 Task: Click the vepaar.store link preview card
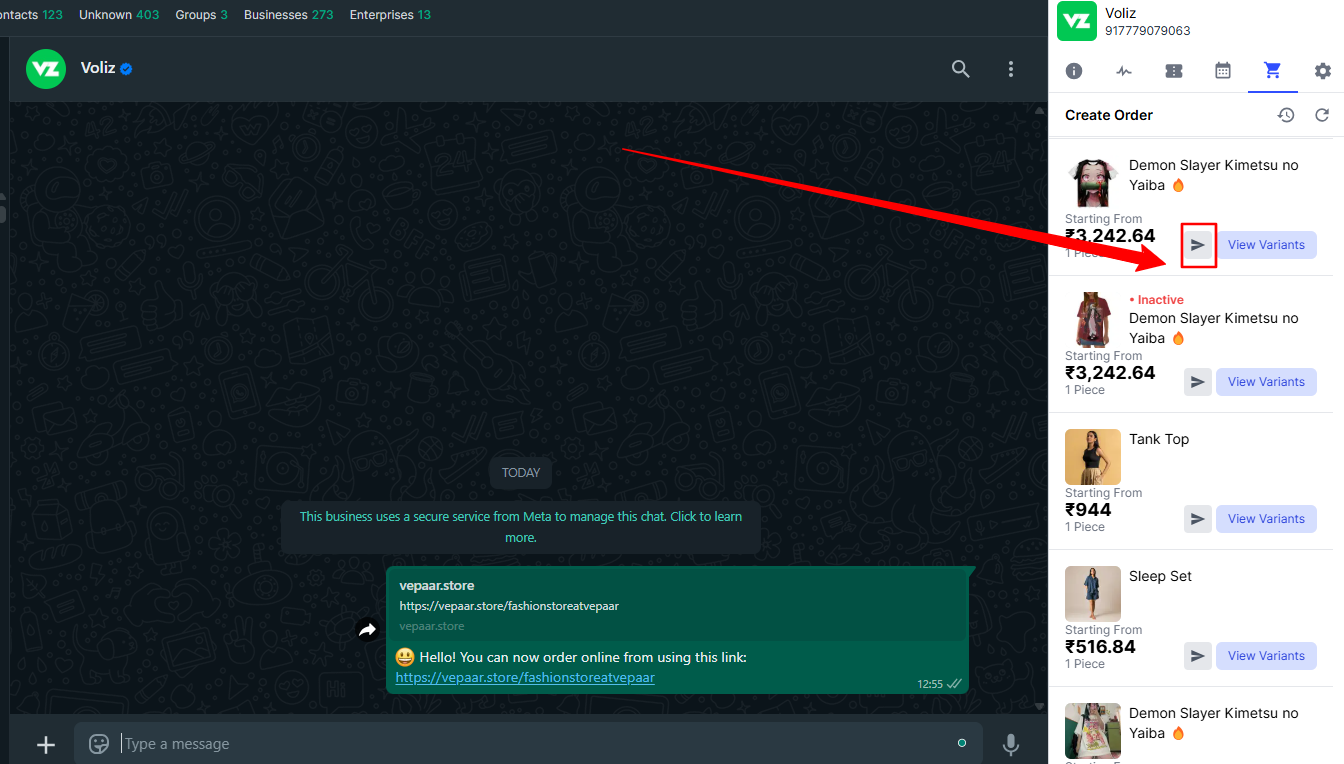click(677, 605)
